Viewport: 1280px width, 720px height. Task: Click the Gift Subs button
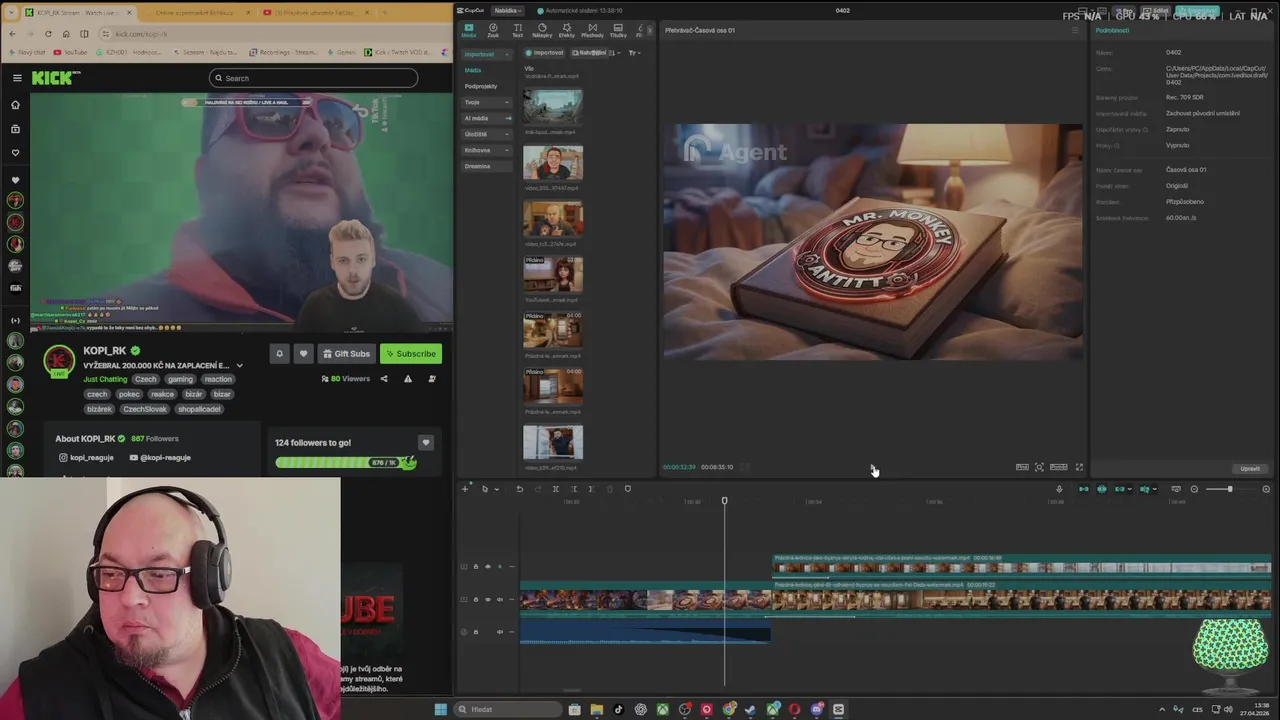pos(346,354)
